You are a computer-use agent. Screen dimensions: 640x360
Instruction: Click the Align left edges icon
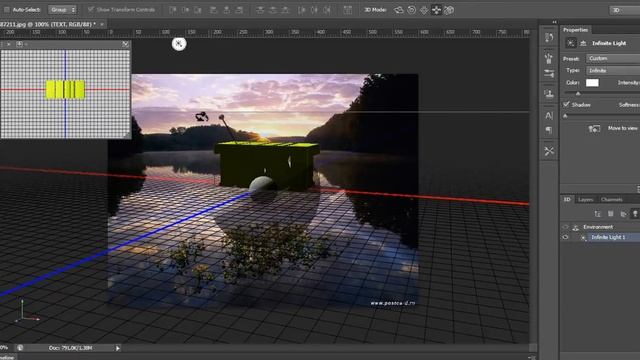tap(213, 10)
